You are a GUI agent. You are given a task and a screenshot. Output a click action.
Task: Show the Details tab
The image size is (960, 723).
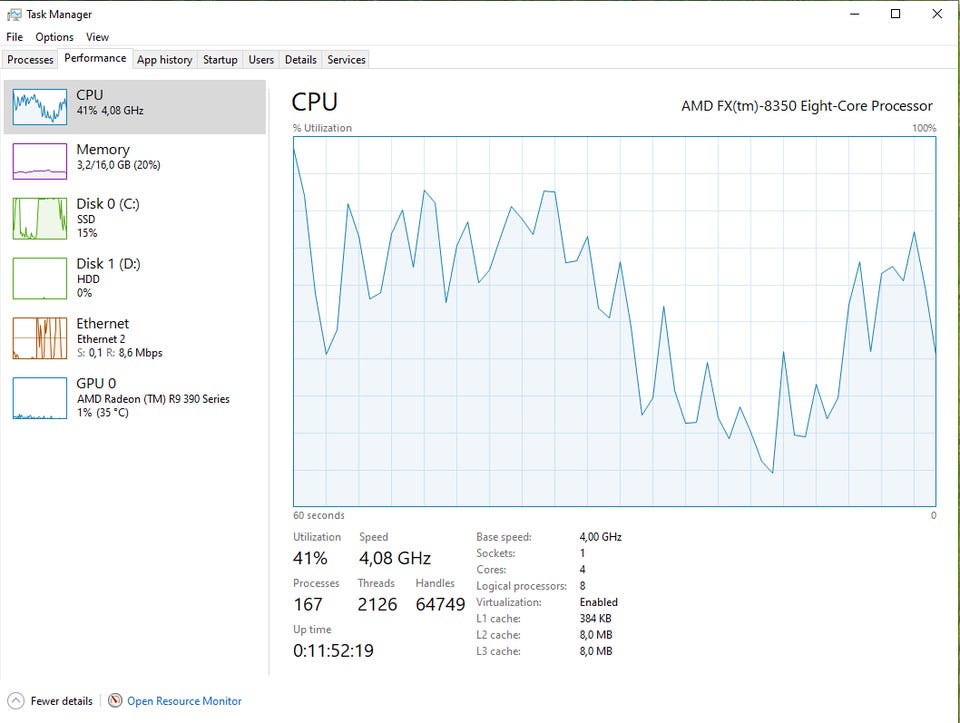301,59
